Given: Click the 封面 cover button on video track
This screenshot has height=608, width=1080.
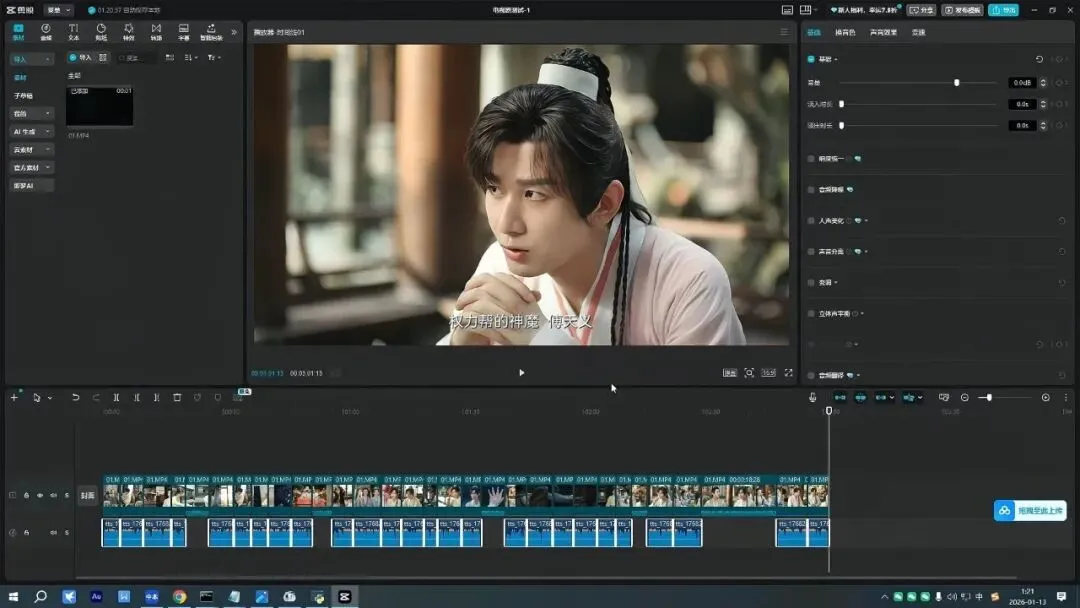Looking at the screenshot, I should click(x=87, y=495).
